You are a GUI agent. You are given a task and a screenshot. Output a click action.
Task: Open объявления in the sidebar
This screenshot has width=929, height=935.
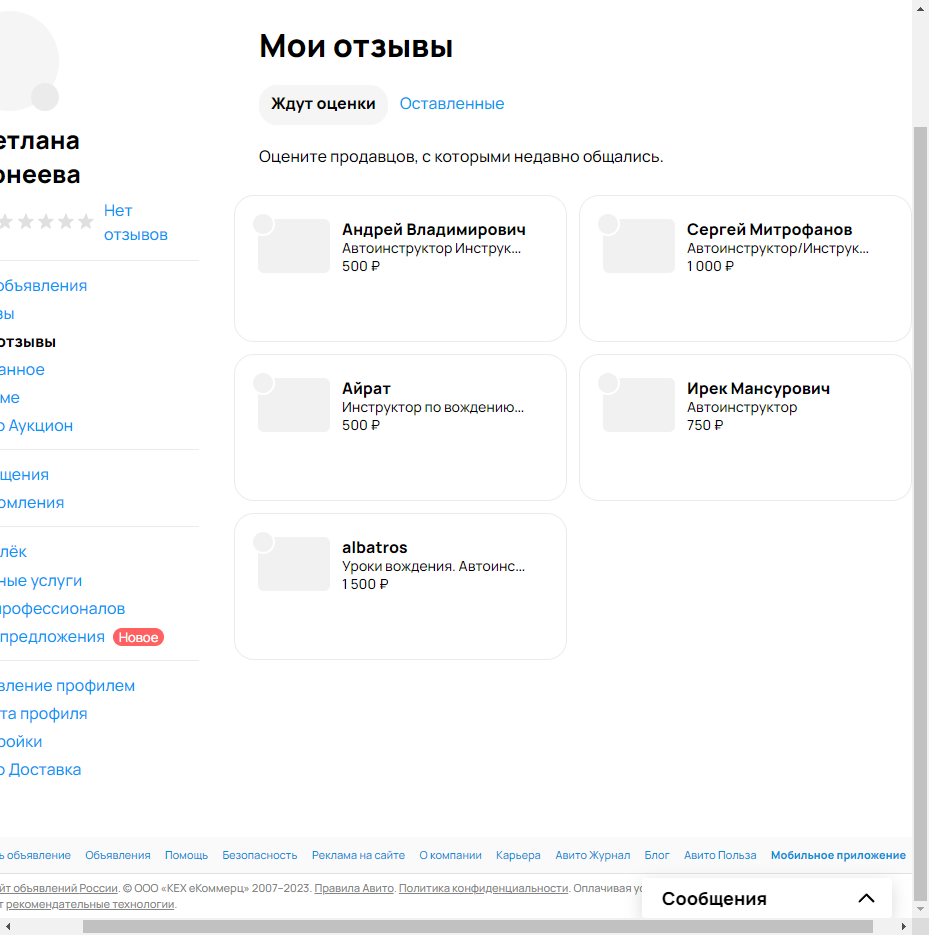tap(43, 286)
